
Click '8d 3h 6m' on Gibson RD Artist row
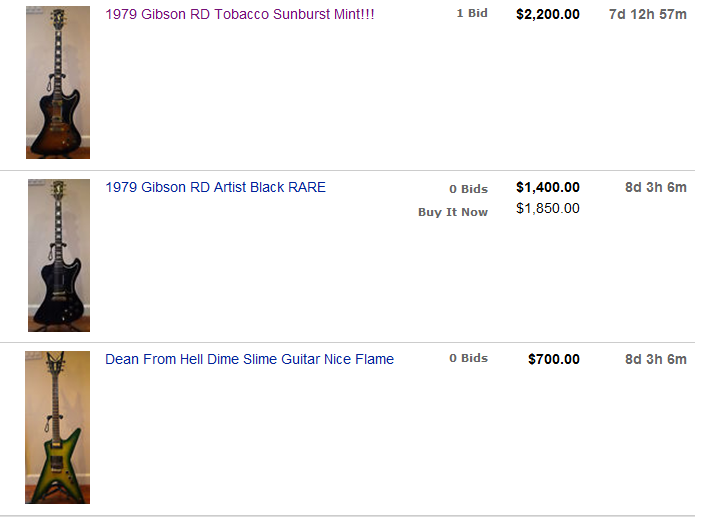(655, 187)
